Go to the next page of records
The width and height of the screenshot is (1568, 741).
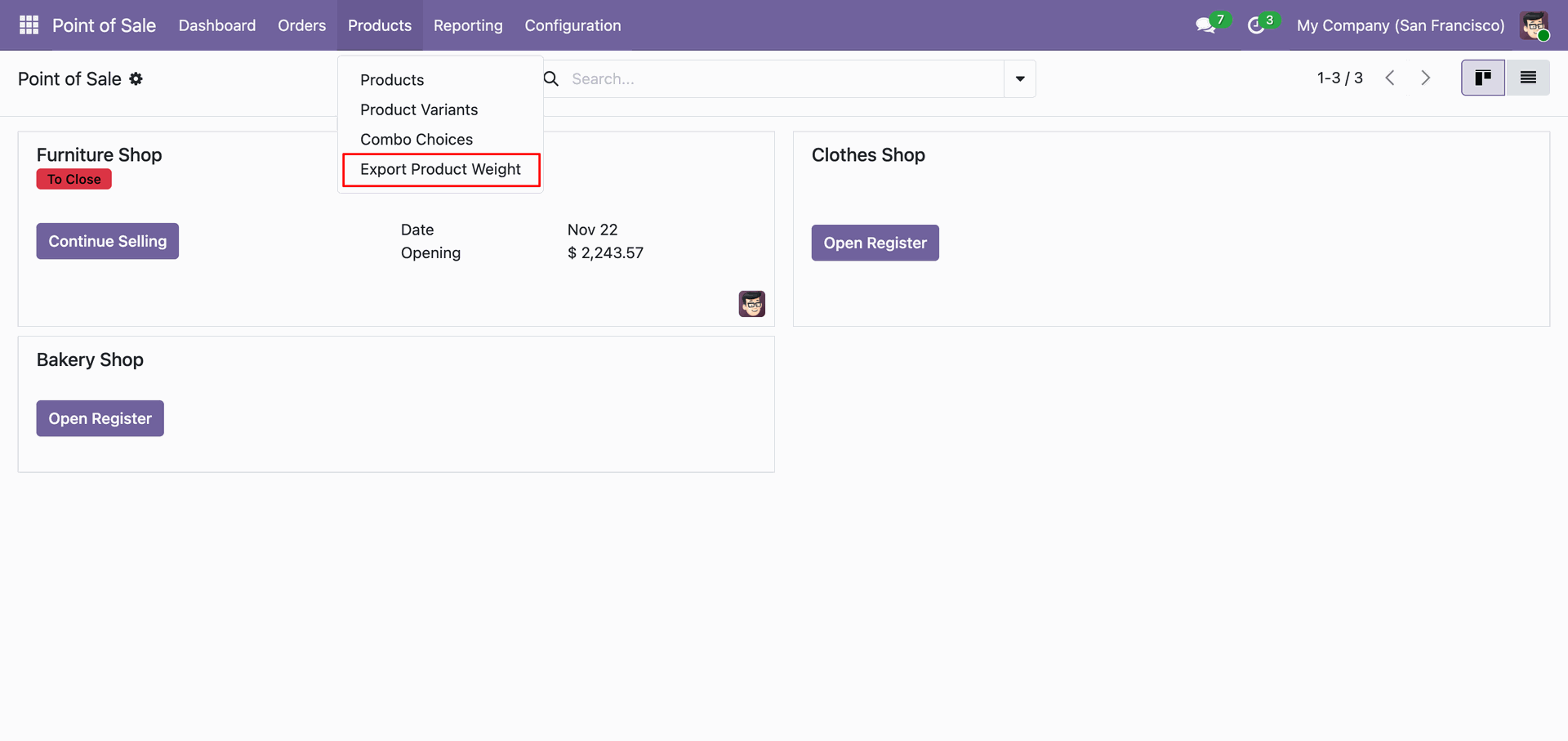(1426, 78)
